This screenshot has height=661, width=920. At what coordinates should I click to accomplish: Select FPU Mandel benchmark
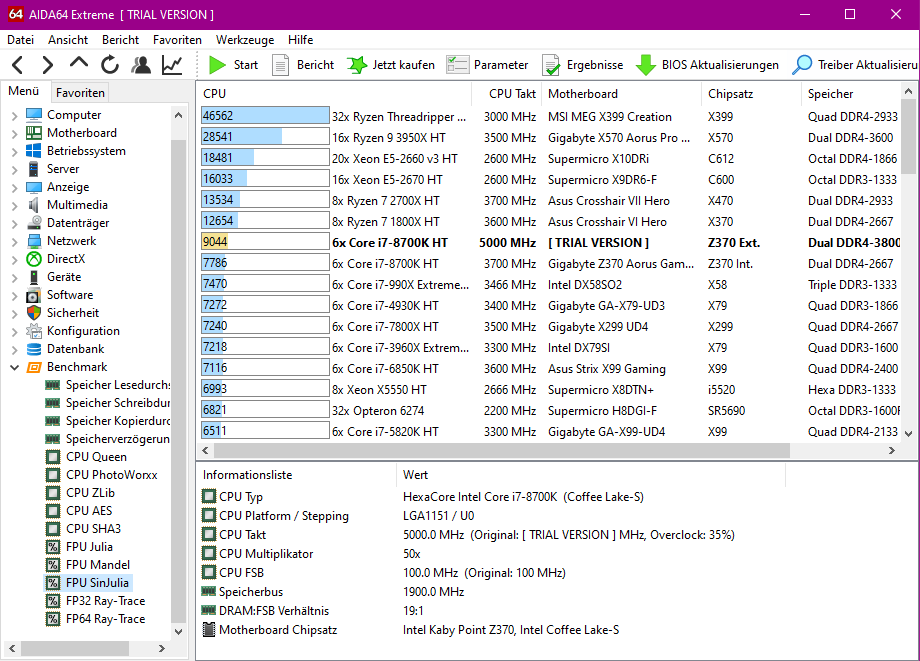[98, 565]
